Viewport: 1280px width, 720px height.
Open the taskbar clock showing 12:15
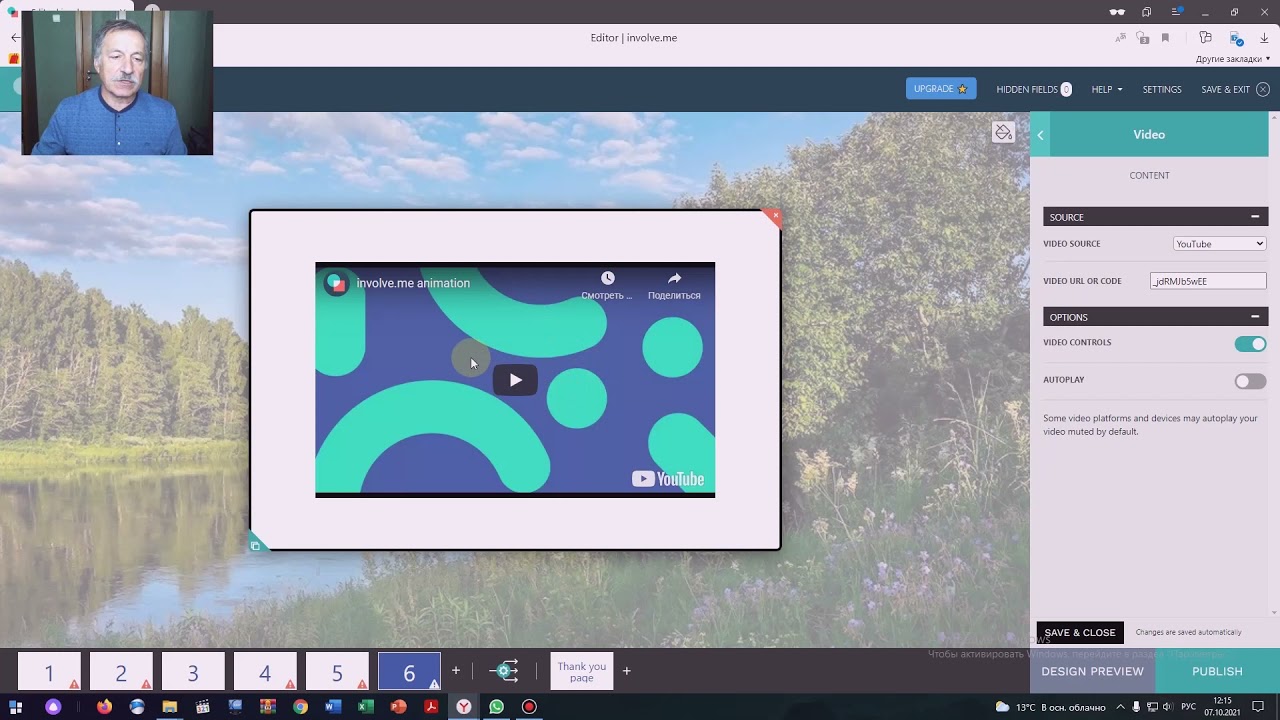(x=1222, y=707)
